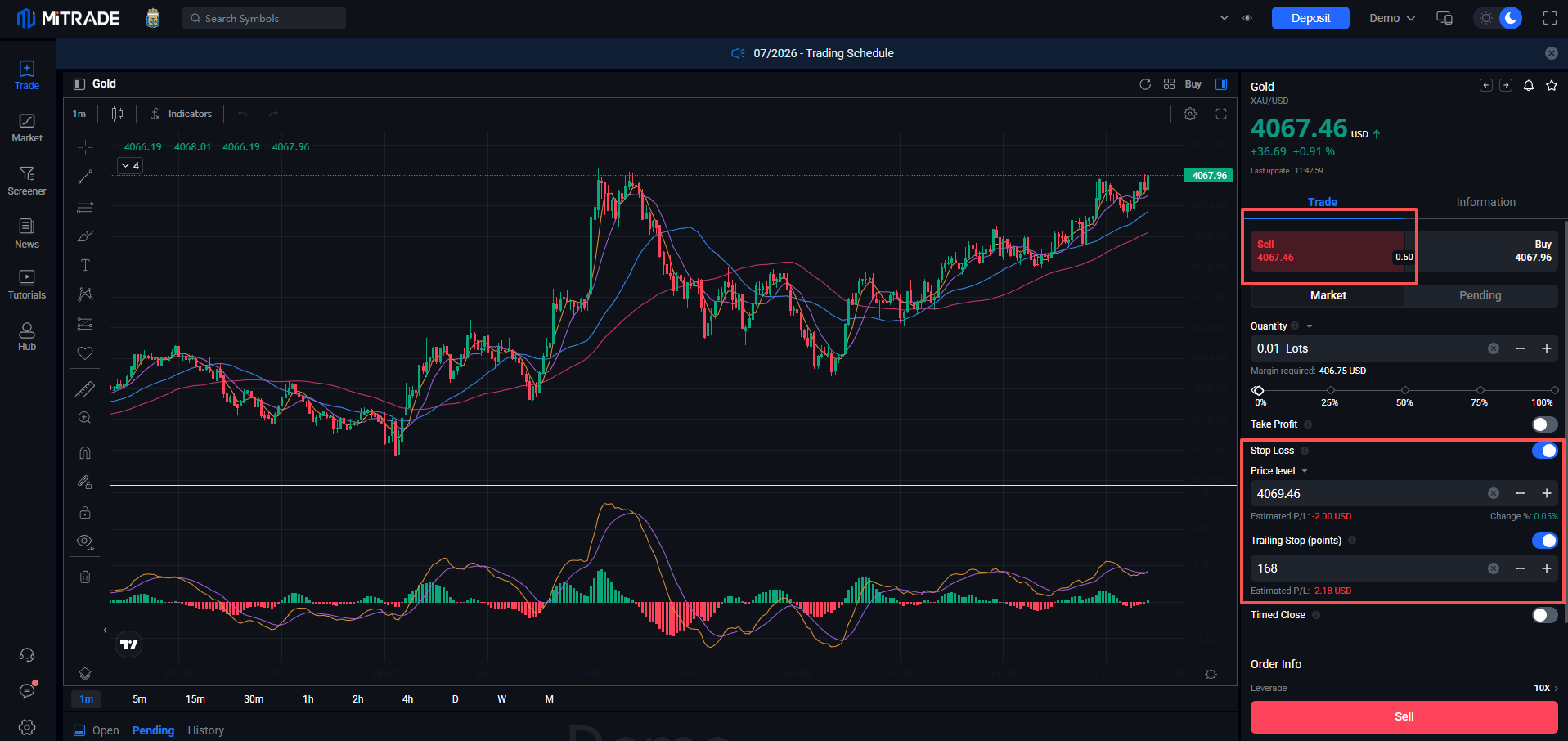Lock all drawing tools

click(85, 513)
